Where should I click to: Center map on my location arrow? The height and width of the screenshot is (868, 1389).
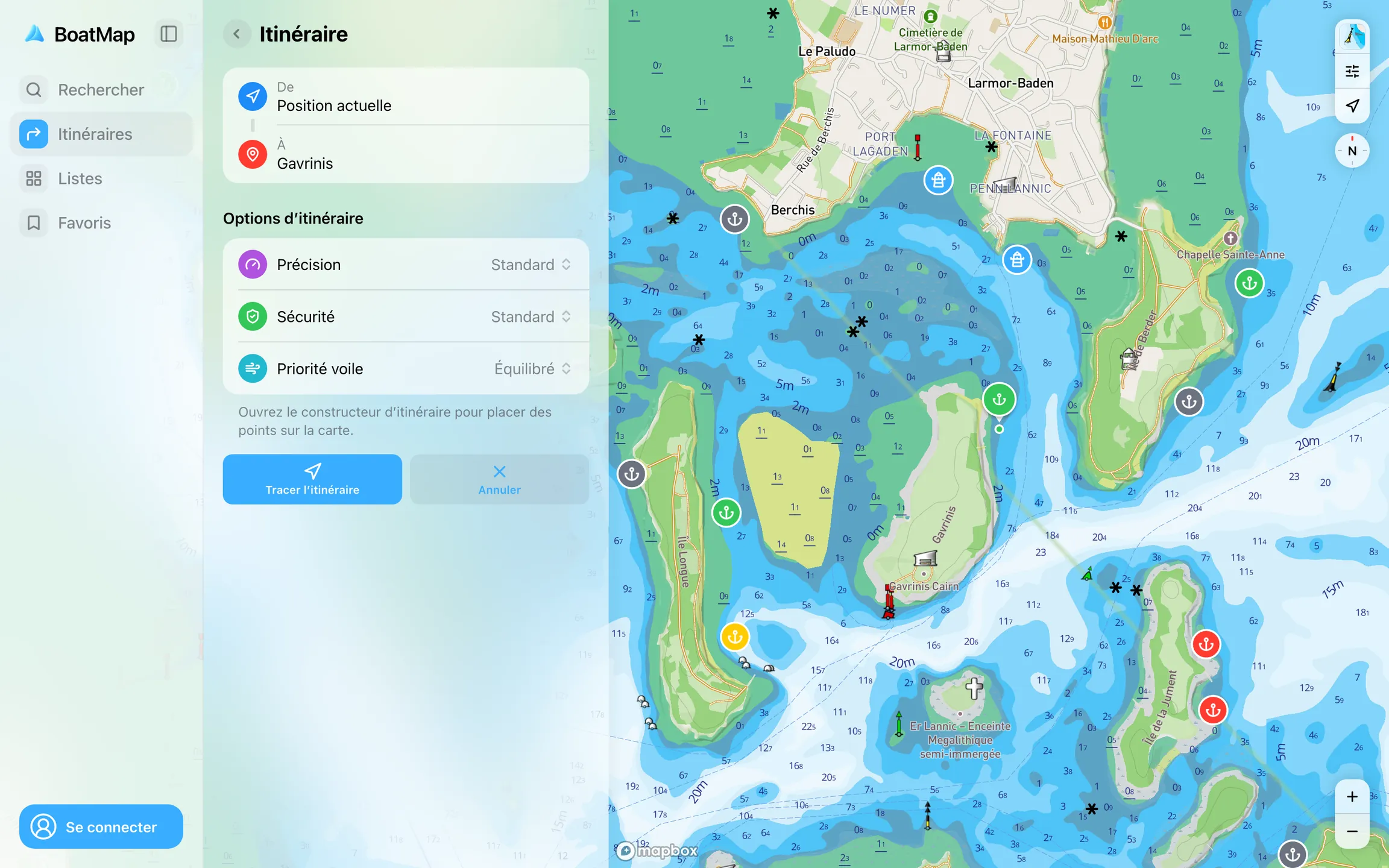point(1352,105)
